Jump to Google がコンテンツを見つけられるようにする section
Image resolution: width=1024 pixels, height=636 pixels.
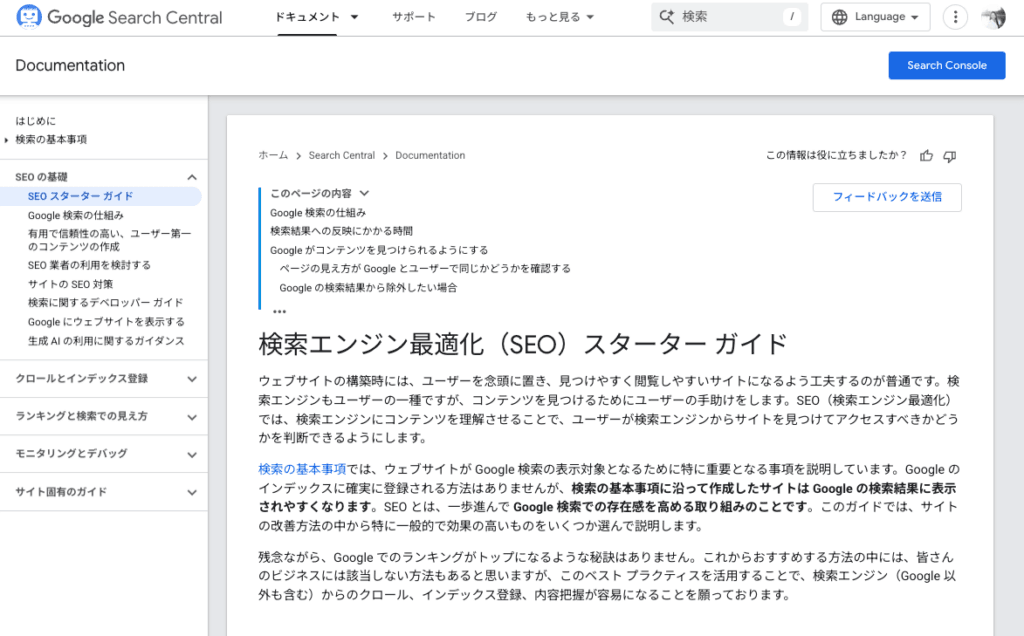point(379,250)
